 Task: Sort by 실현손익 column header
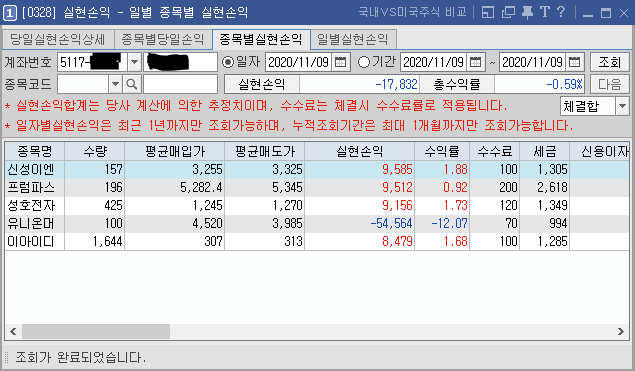click(x=360, y=151)
